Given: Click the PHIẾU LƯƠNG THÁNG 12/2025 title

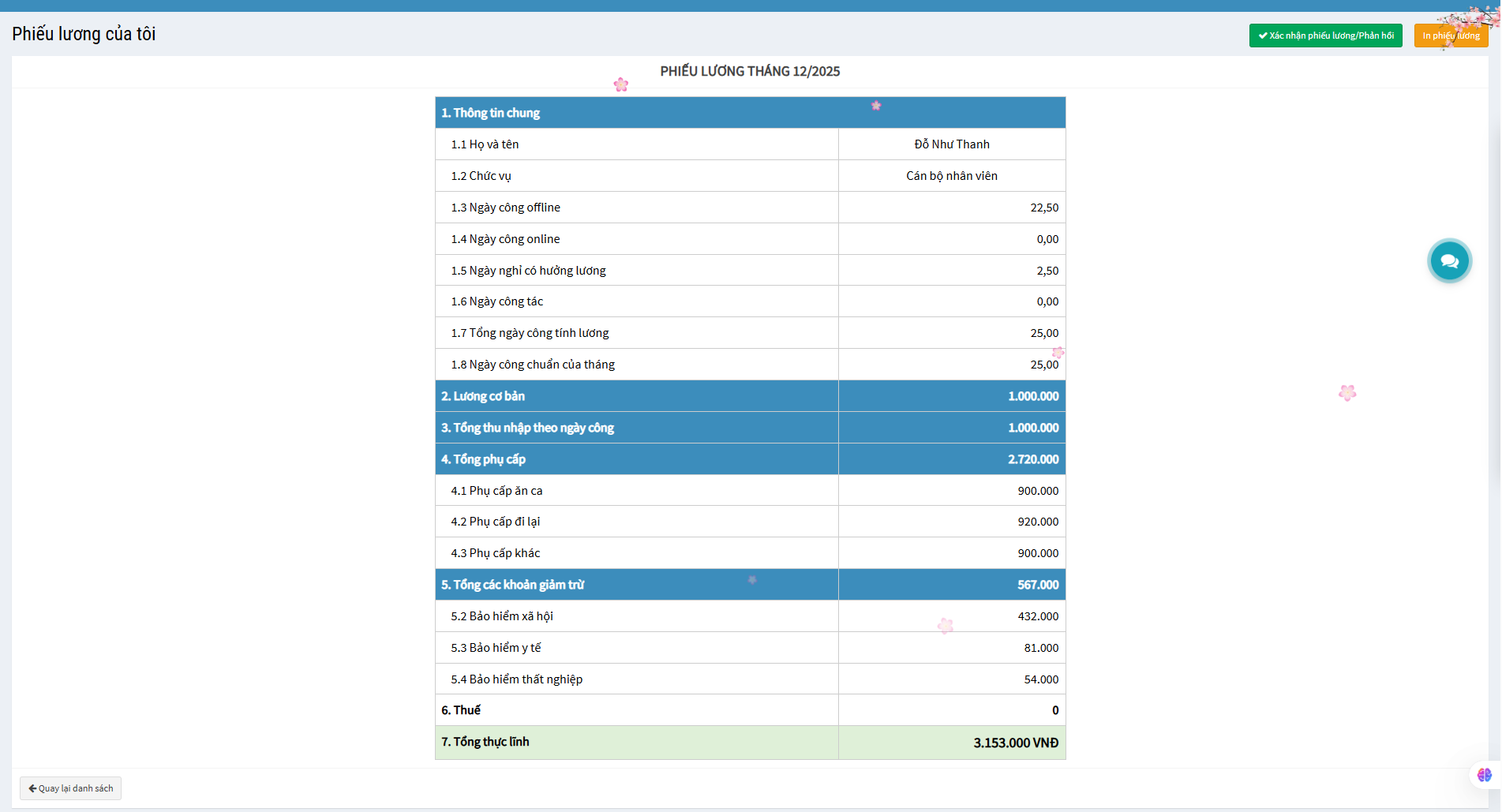Looking at the screenshot, I should (749, 71).
